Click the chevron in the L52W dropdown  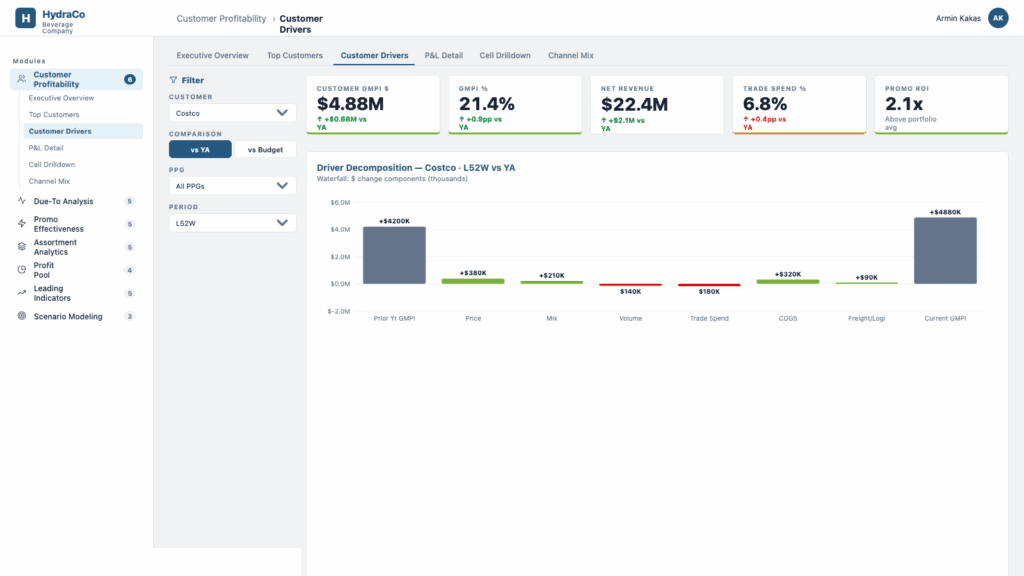point(282,223)
